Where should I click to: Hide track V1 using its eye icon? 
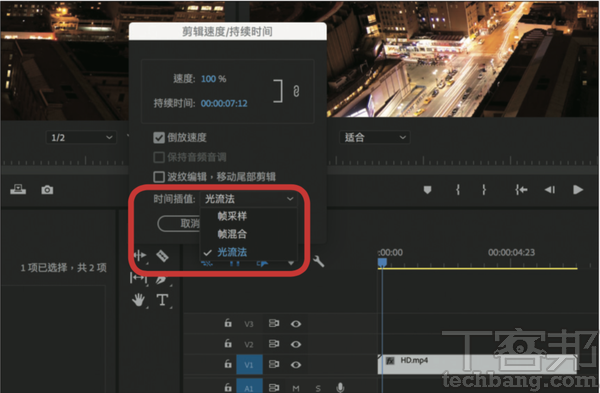pyautogui.click(x=295, y=365)
